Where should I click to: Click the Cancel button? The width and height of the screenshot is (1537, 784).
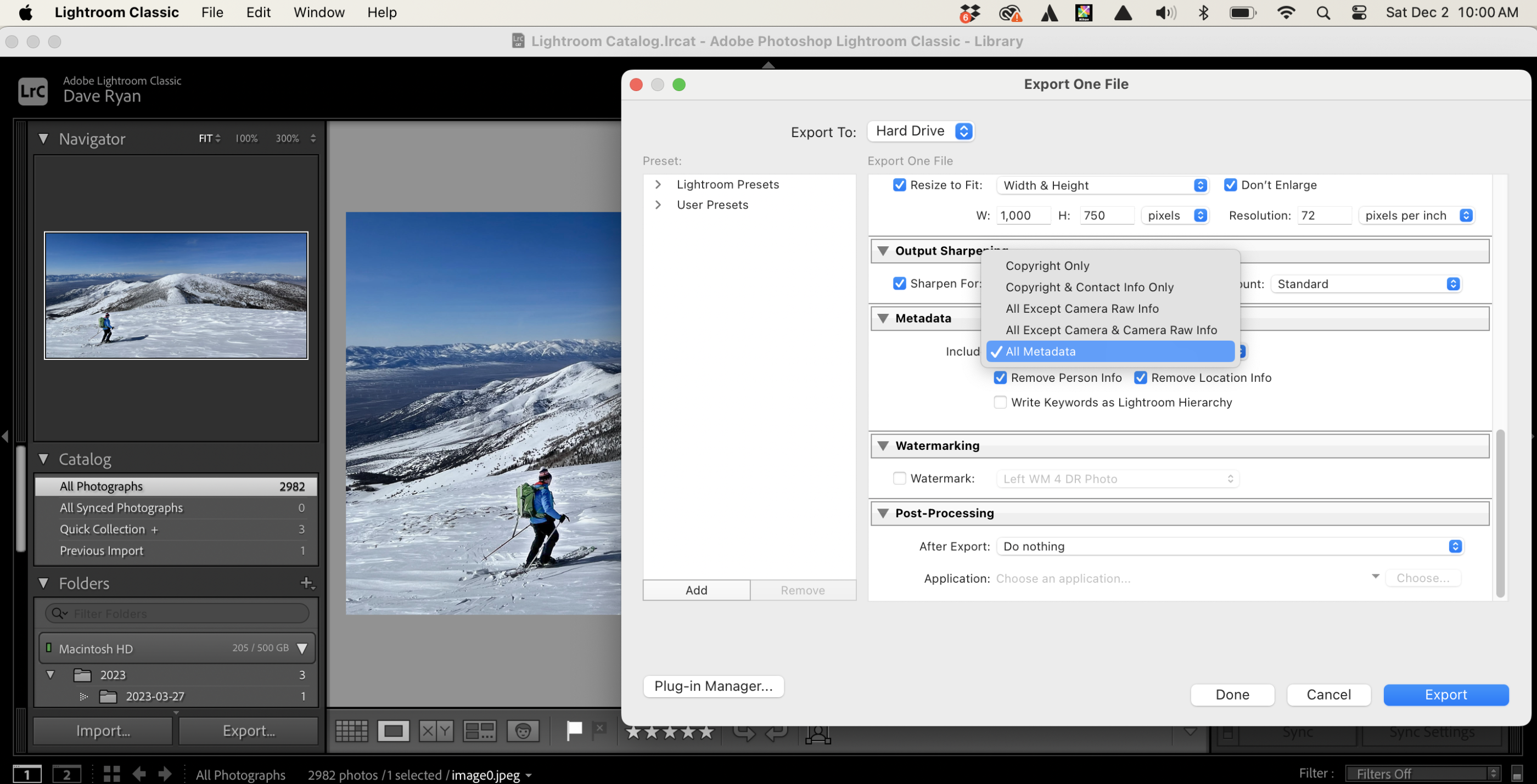[x=1330, y=694]
